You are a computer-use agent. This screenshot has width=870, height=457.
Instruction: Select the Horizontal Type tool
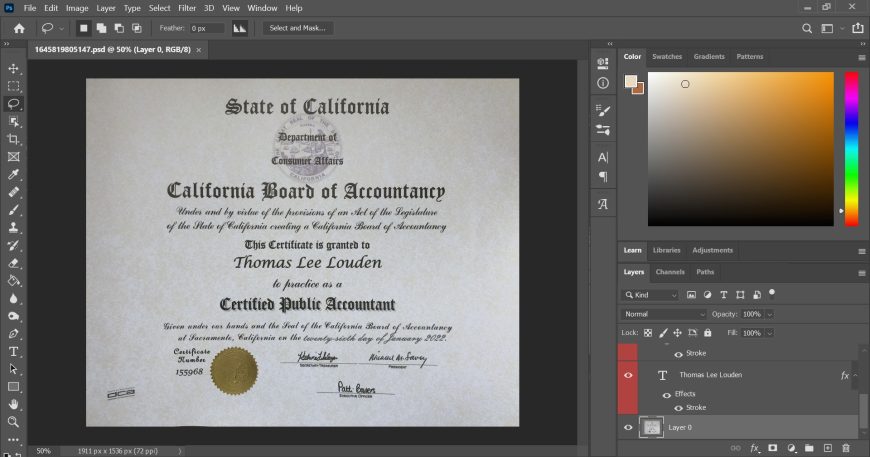coord(13,352)
